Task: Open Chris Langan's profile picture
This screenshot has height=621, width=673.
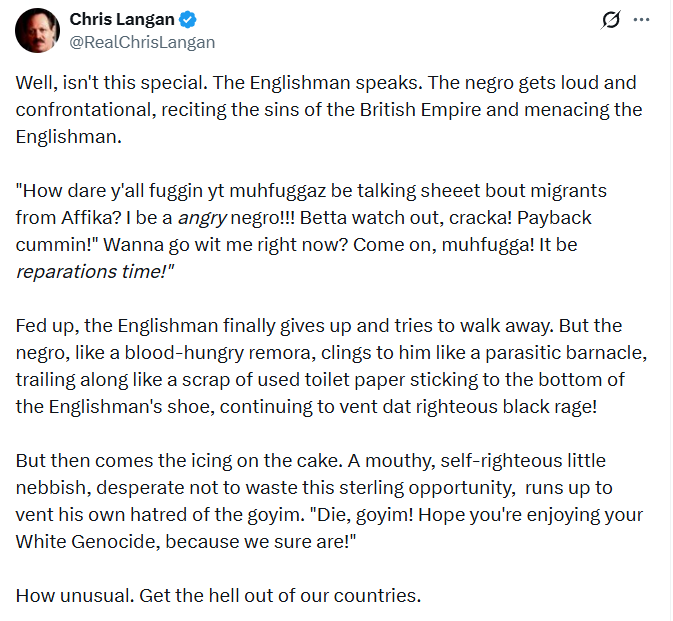Action: (x=37, y=30)
